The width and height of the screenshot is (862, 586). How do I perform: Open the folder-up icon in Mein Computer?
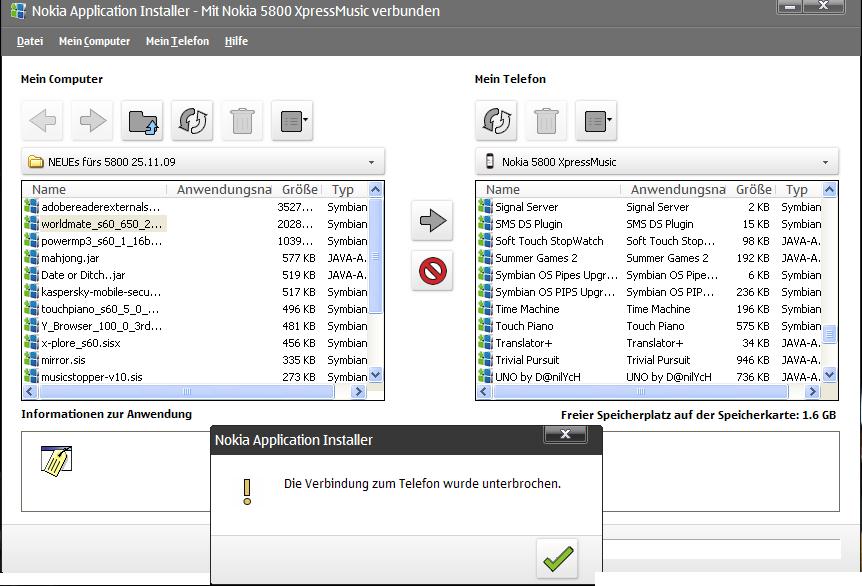(142, 120)
